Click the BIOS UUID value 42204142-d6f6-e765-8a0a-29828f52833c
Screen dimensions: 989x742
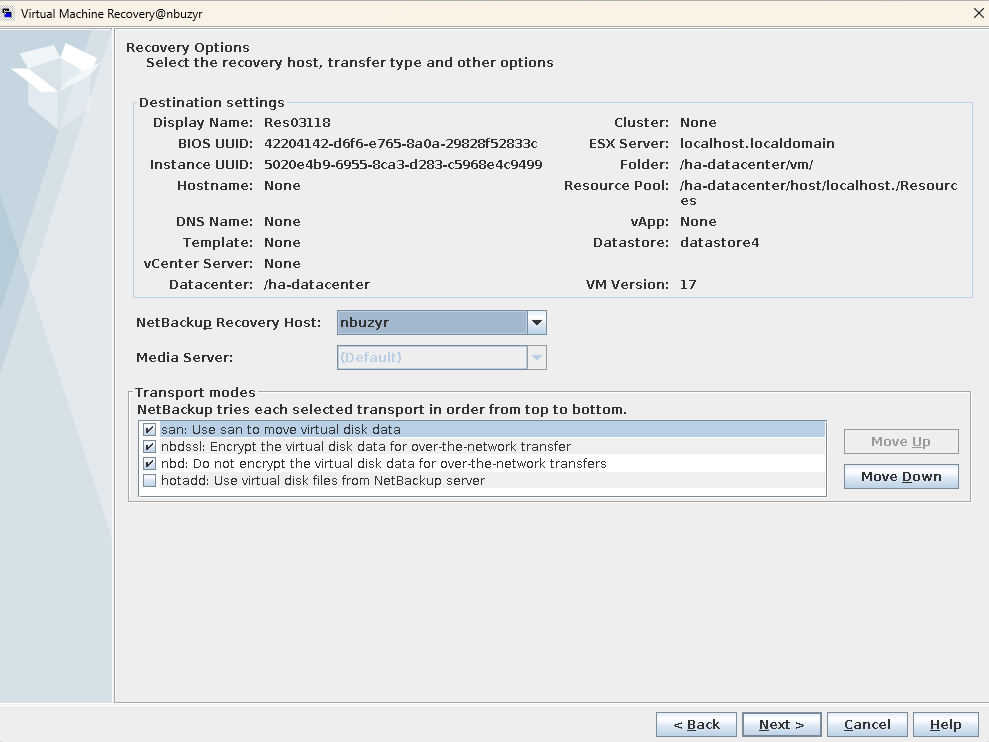[x=401, y=143]
